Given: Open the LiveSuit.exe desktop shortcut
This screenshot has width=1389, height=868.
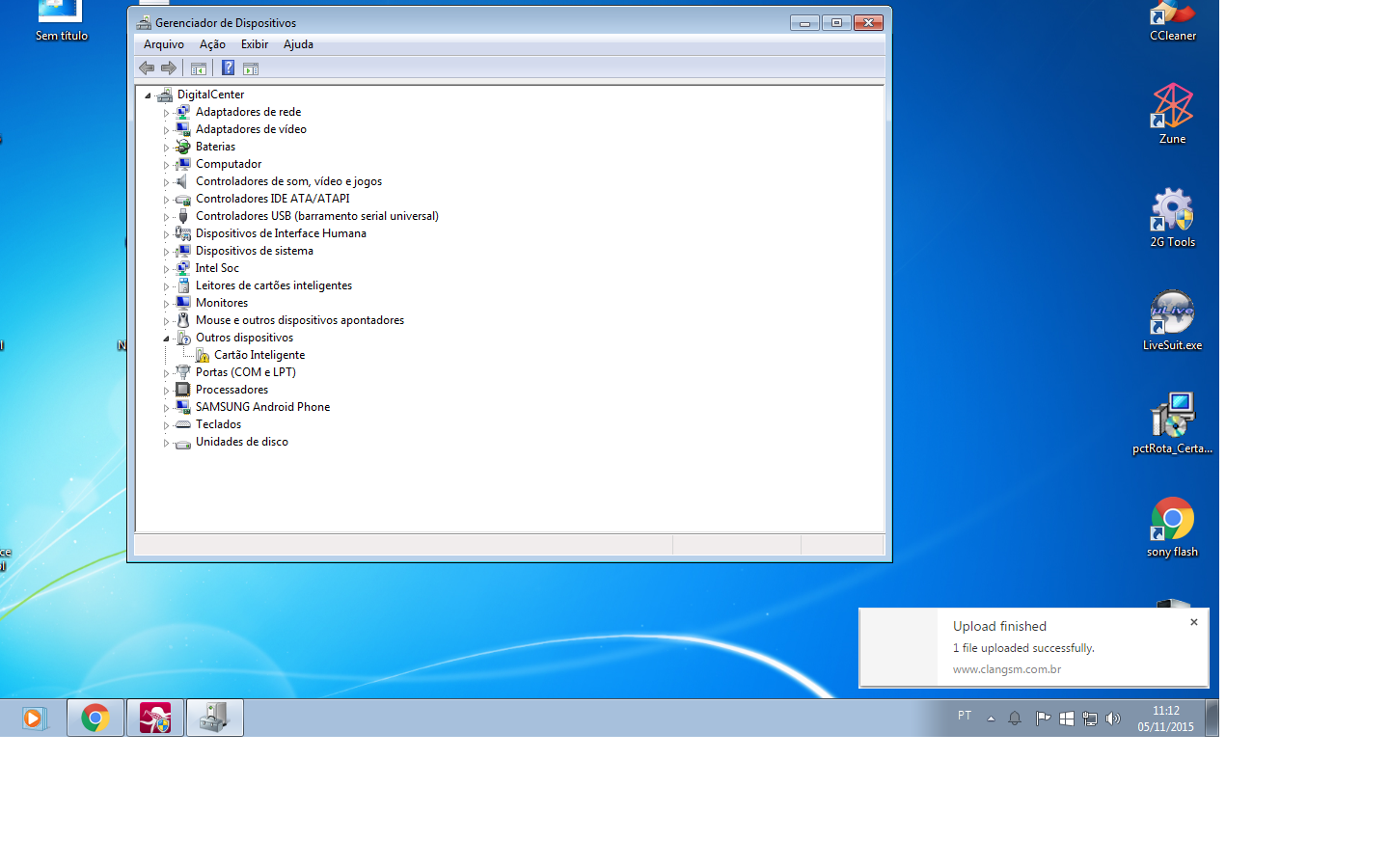Looking at the screenshot, I should click(x=1172, y=321).
